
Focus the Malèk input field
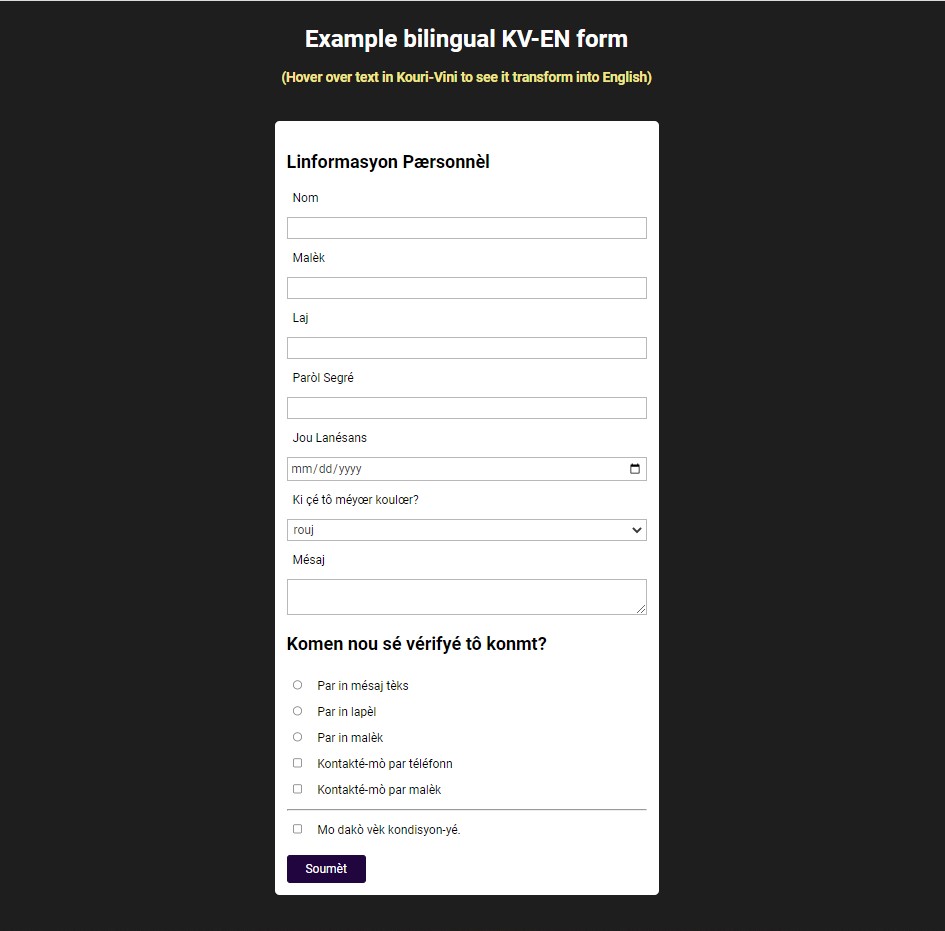pos(466,287)
